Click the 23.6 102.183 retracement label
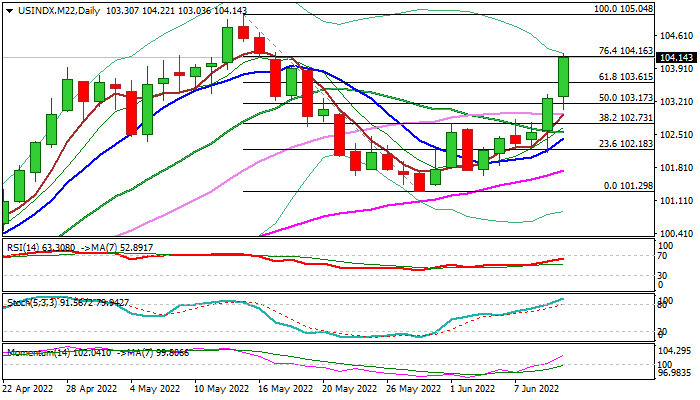The height and width of the screenshot is (400, 700). coord(625,144)
